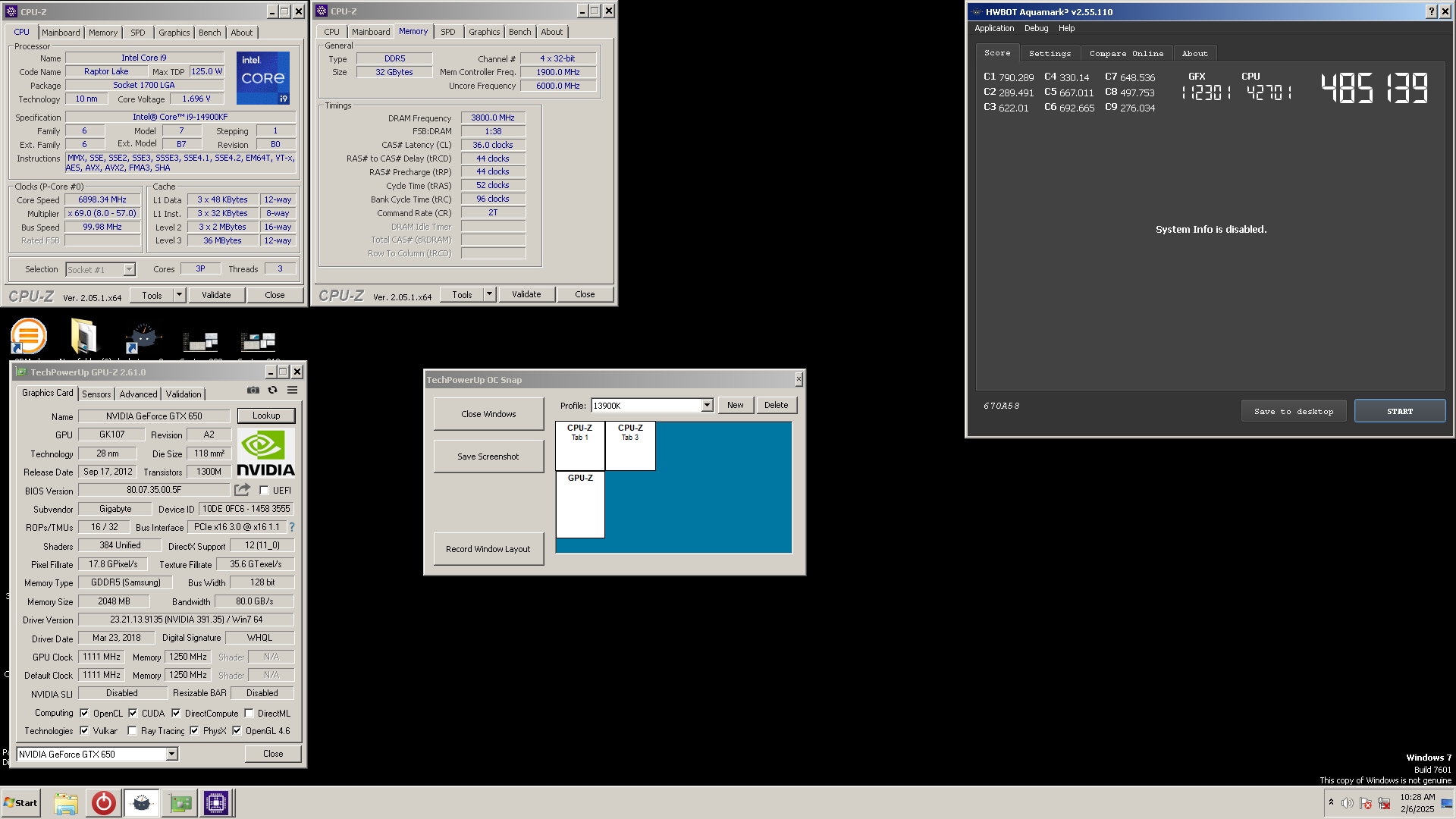Click the Intel Core i9 logo in CPU-Z

point(263,78)
